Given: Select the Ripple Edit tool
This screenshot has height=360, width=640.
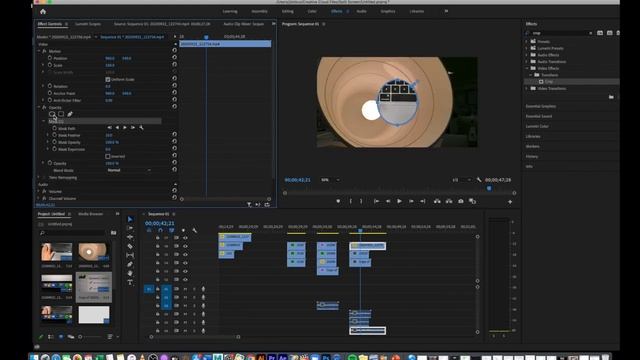Looking at the screenshot, I should [x=130, y=237].
